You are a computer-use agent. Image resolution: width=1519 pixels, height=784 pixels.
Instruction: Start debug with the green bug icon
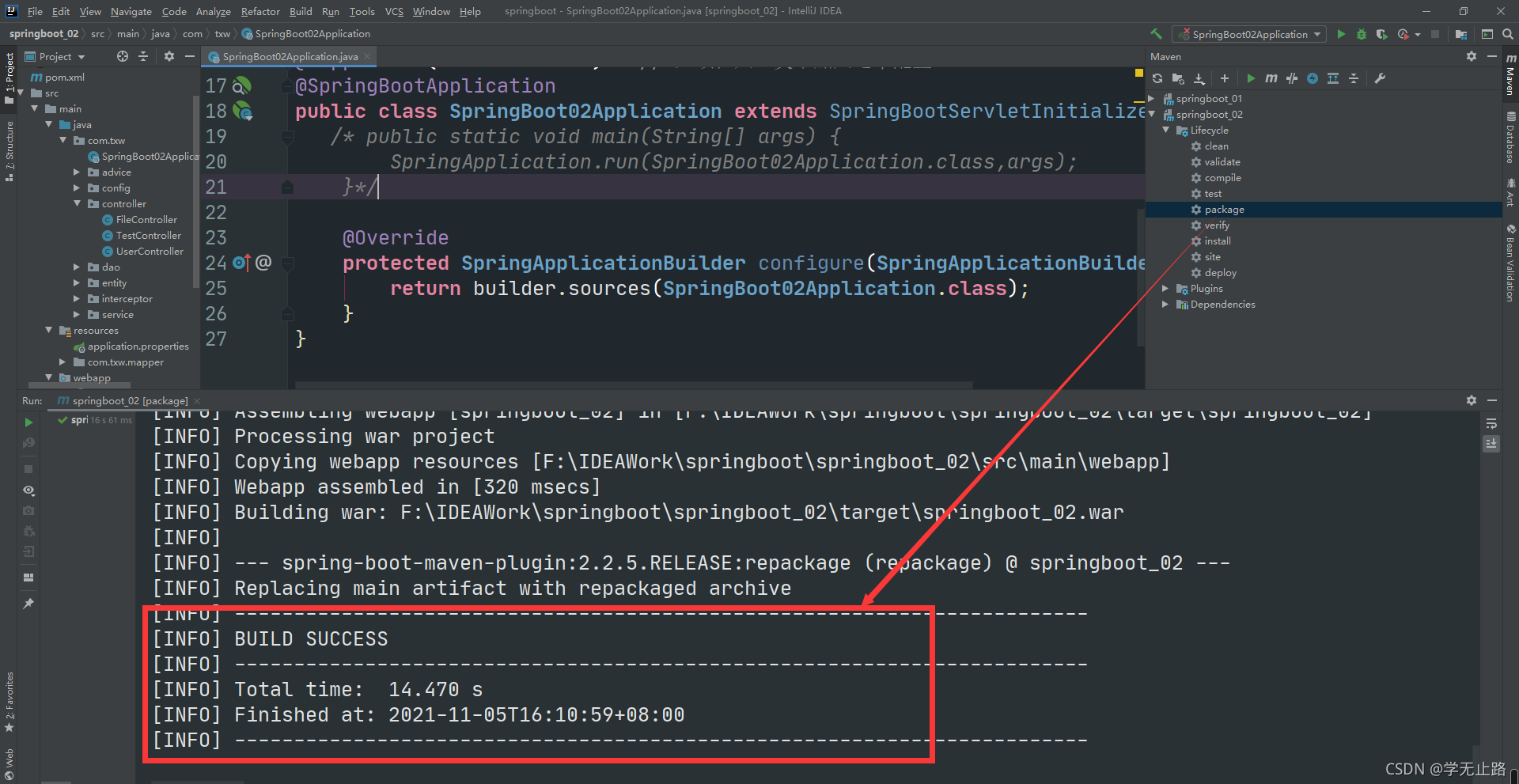[1362, 34]
